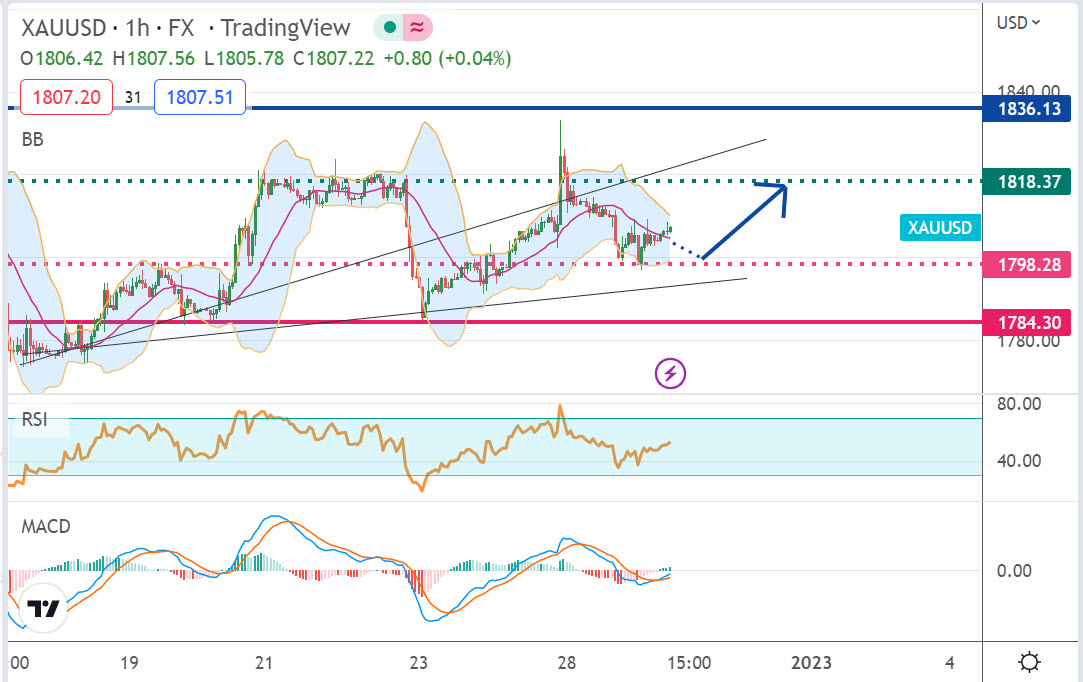Select the MACD indicator label
Viewport: 1083px width, 682px height.
point(46,527)
